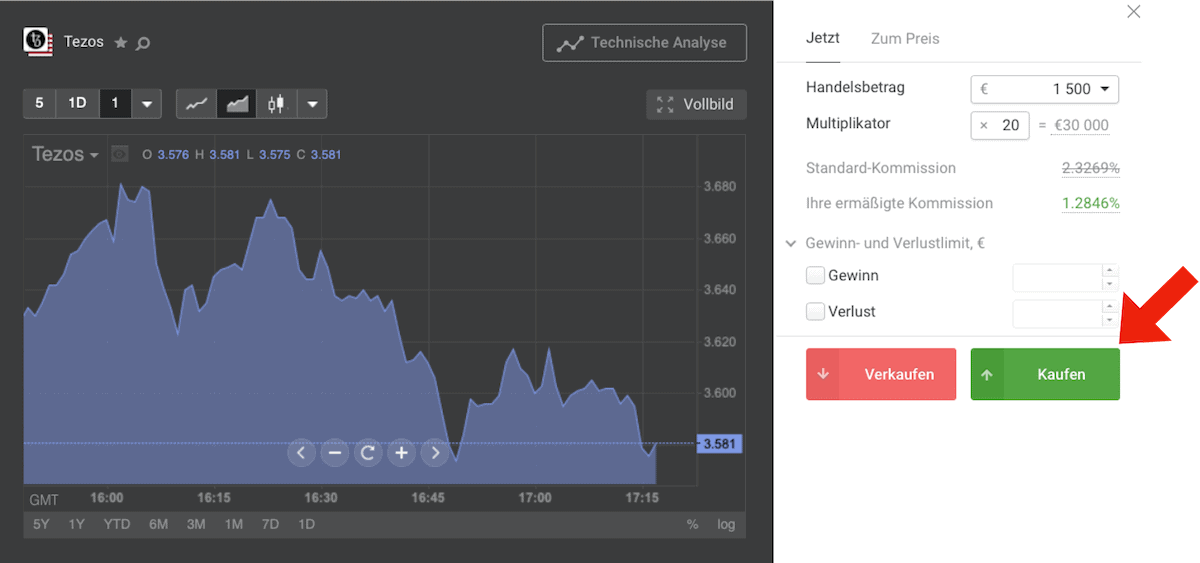Viewport: 1200px width, 563px height.
Task: Enable the Verlust limit checkbox
Action: pyautogui.click(x=816, y=311)
